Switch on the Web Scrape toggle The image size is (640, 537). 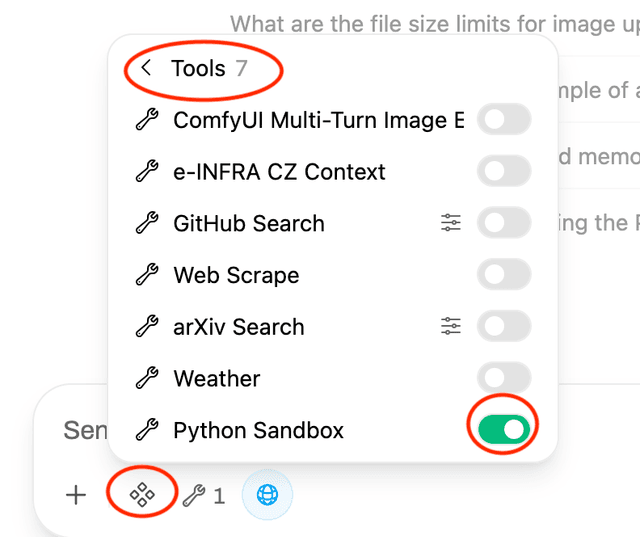click(503, 275)
